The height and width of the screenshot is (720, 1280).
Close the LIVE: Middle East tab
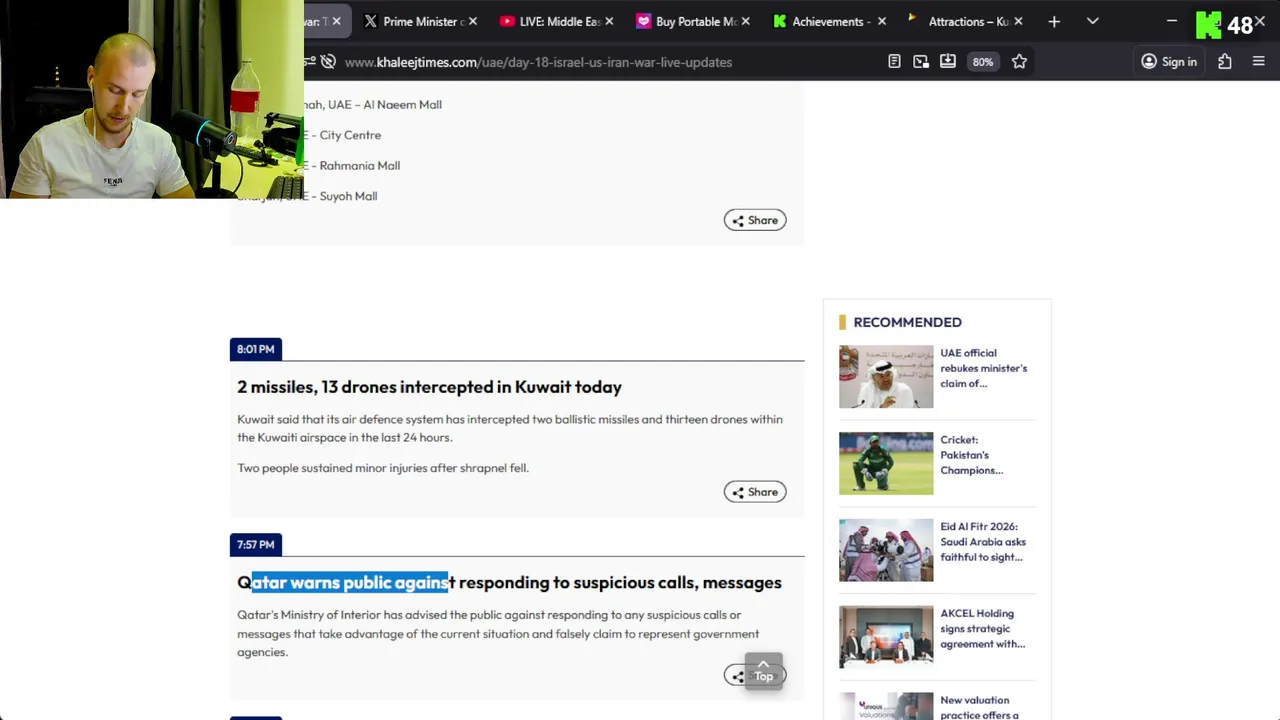click(609, 21)
